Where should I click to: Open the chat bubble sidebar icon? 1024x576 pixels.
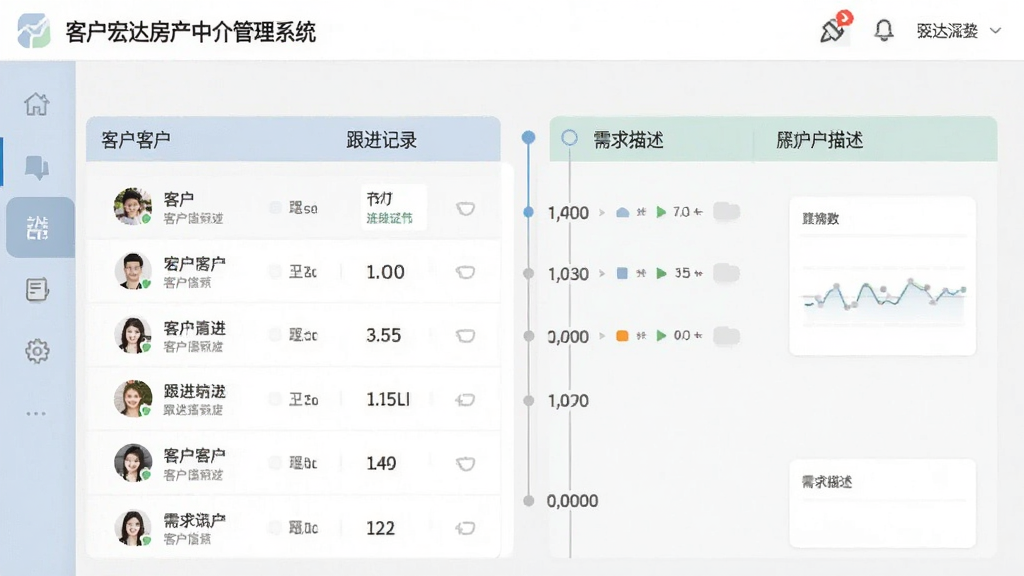[37, 167]
